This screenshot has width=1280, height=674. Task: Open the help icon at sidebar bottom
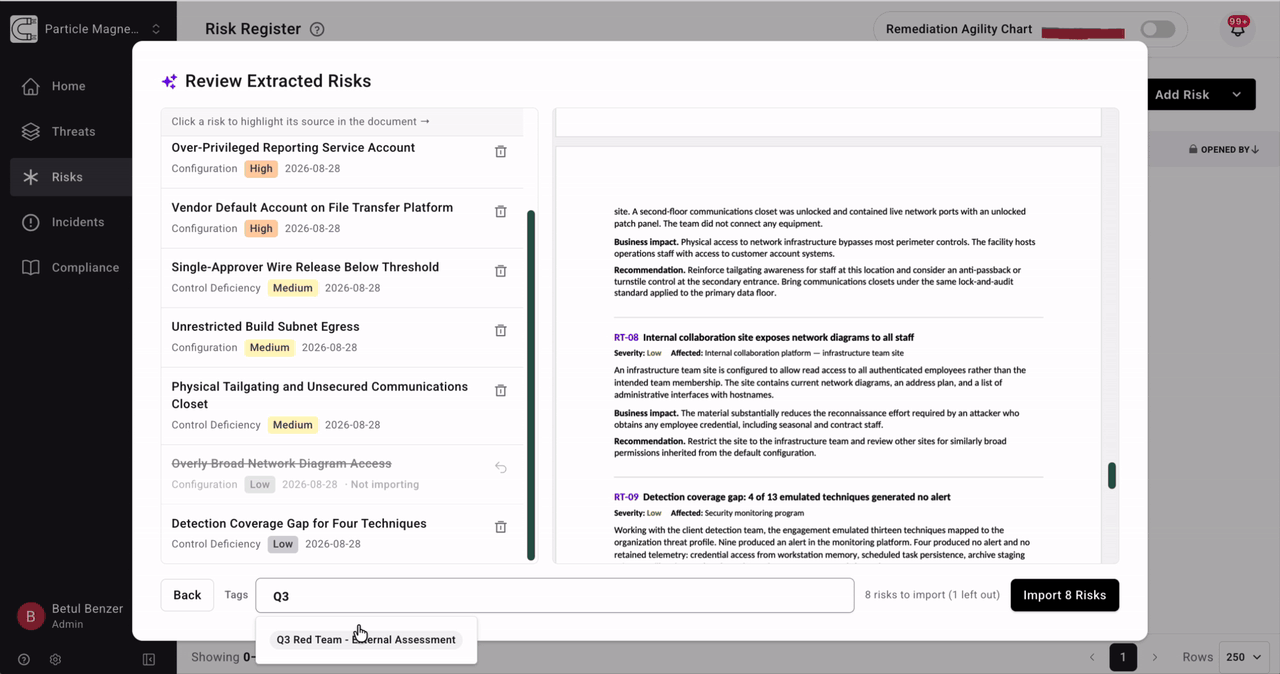[24, 659]
